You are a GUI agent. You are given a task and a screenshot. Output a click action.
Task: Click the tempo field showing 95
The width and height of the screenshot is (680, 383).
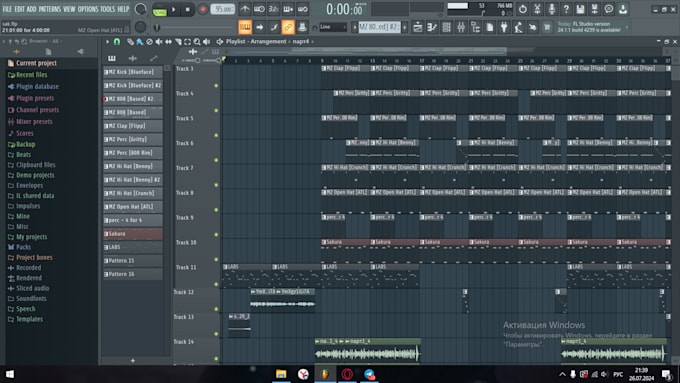pyautogui.click(x=222, y=9)
